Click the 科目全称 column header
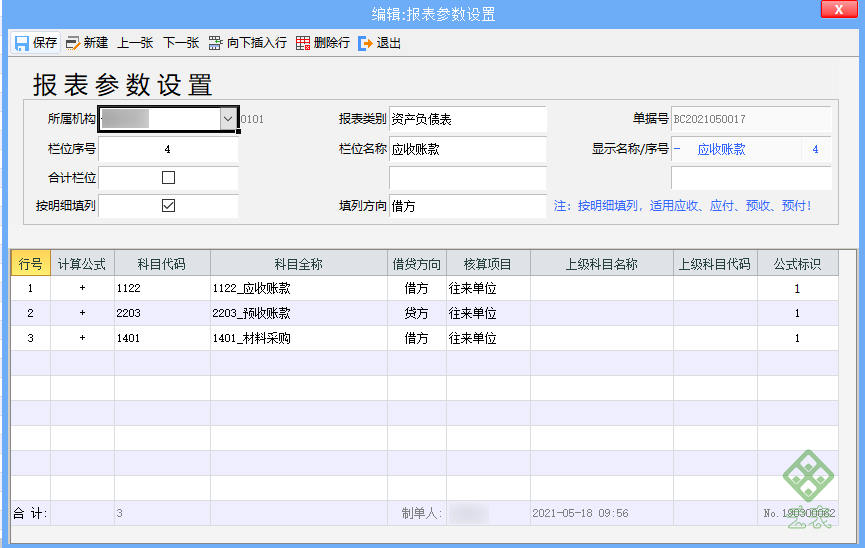The image size is (865, 548). (298, 264)
